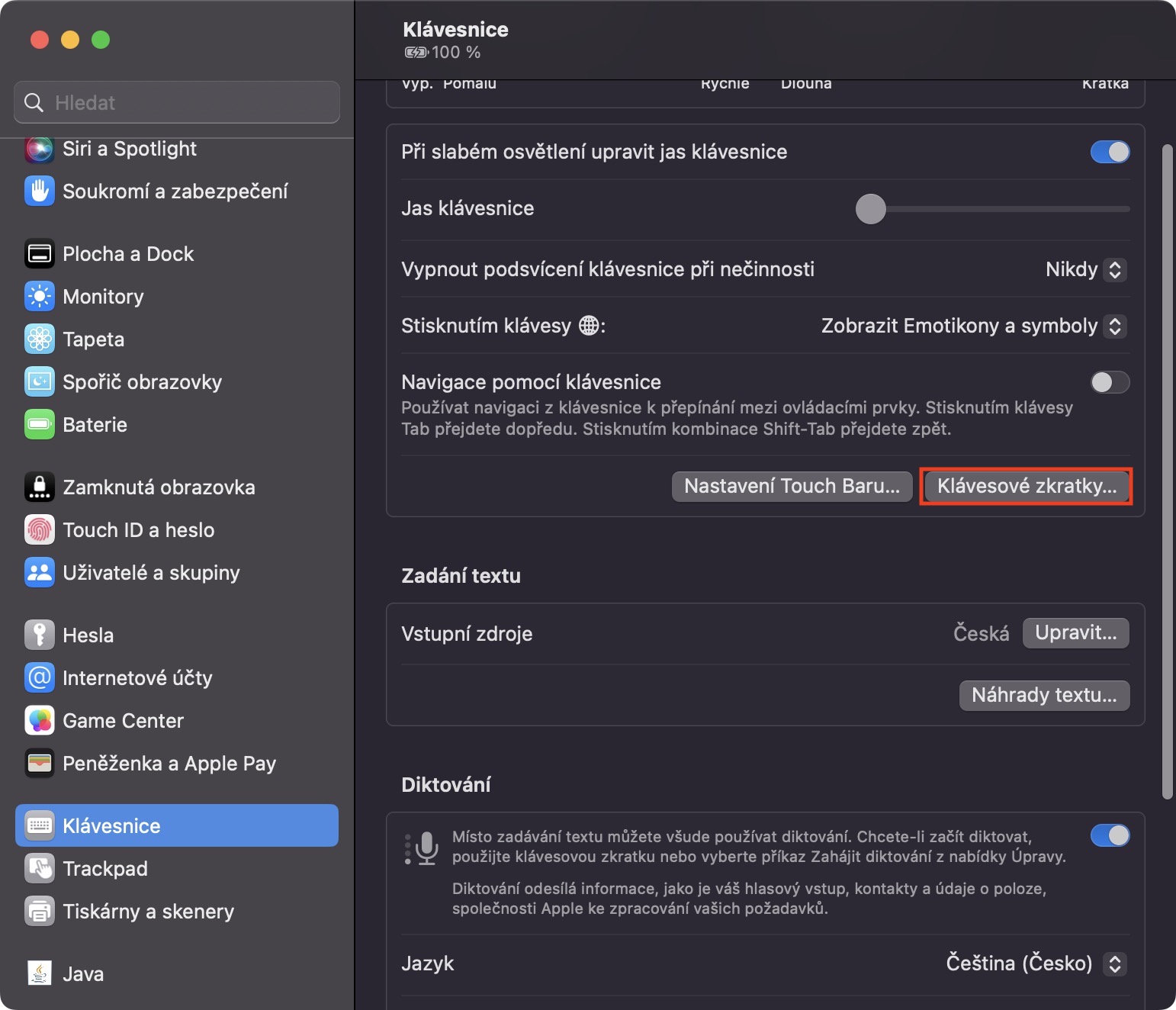The image size is (1176, 1010).
Task: Open Siri a Spotlight icon in sidebar
Action: [39, 149]
